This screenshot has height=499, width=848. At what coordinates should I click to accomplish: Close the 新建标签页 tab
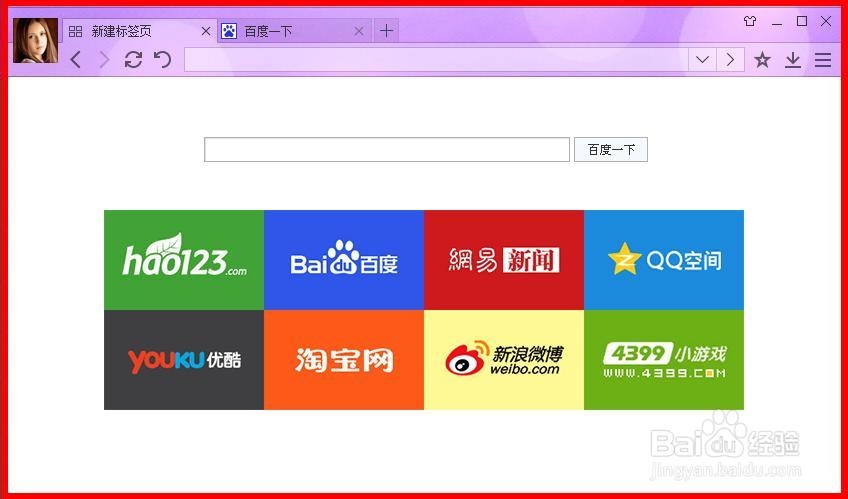pos(206,31)
